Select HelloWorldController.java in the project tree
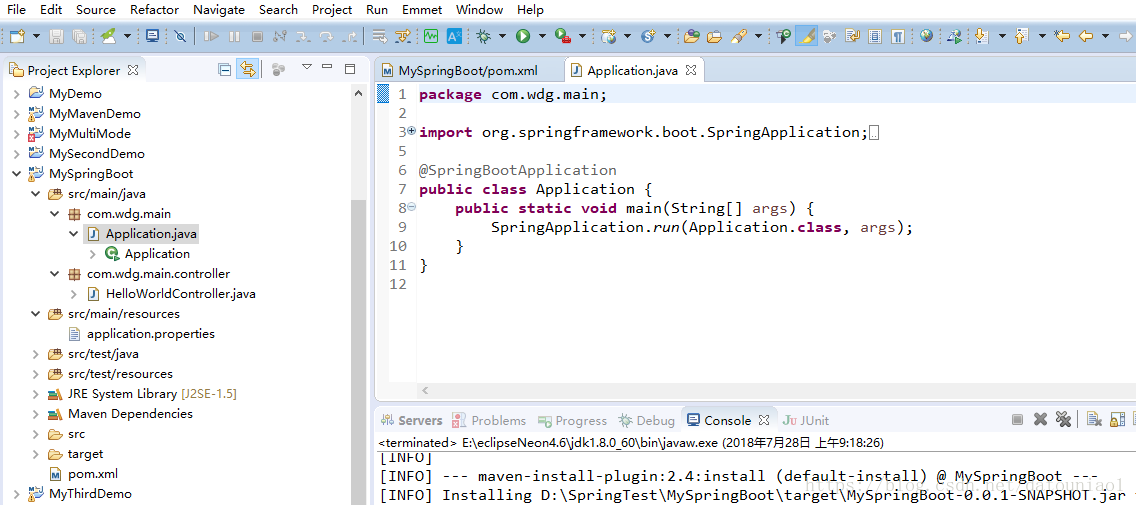Image resolution: width=1136 pixels, height=505 pixels. tap(180, 294)
